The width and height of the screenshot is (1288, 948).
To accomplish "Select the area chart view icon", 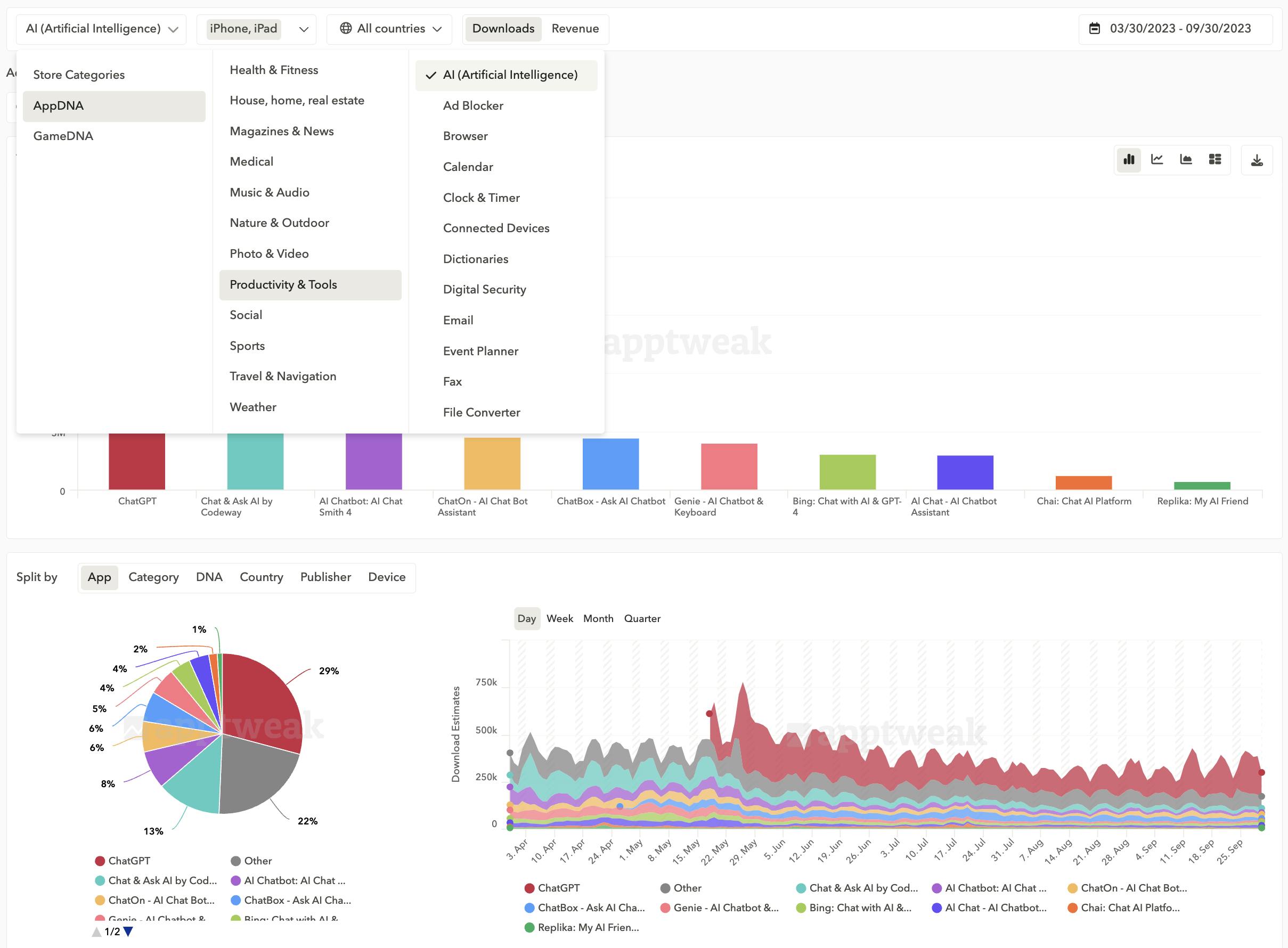I will click(1186, 160).
